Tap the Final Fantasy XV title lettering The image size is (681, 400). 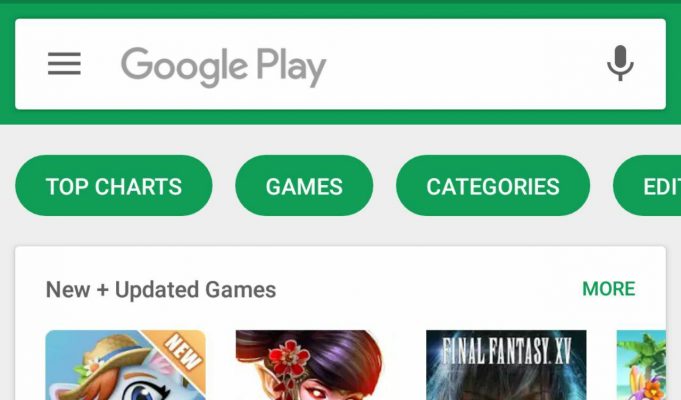click(506, 351)
